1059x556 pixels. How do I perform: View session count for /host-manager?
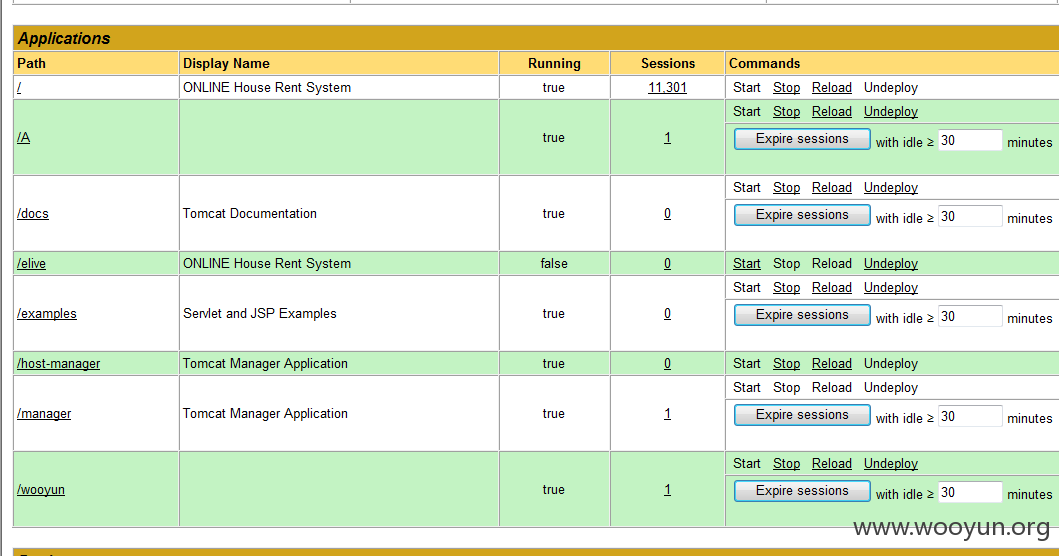tap(667, 363)
